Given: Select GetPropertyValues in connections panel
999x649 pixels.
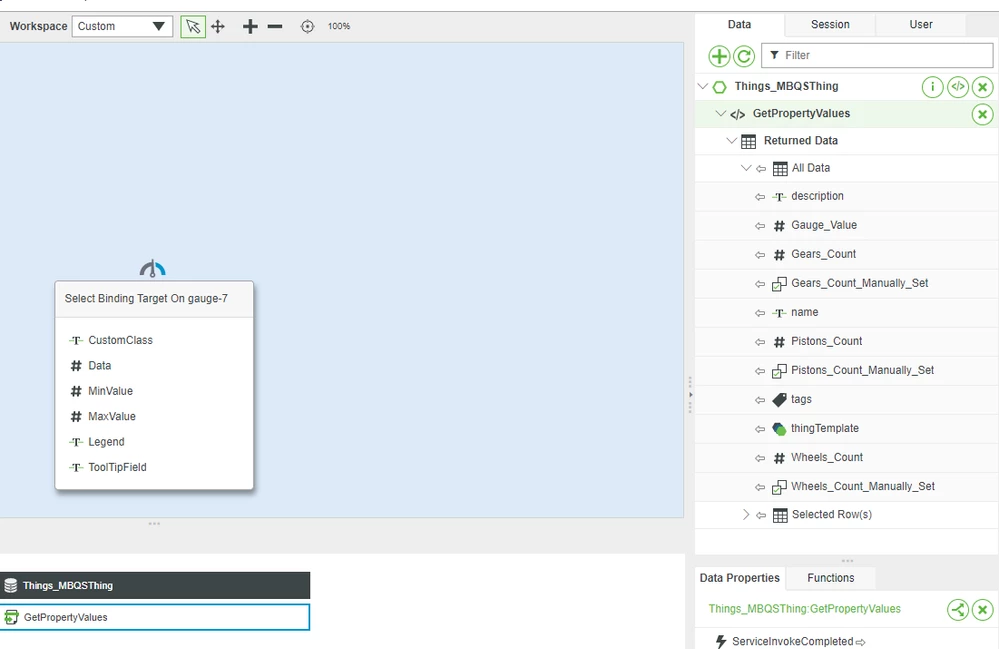Looking at the screenshot, I should [155, 617].
